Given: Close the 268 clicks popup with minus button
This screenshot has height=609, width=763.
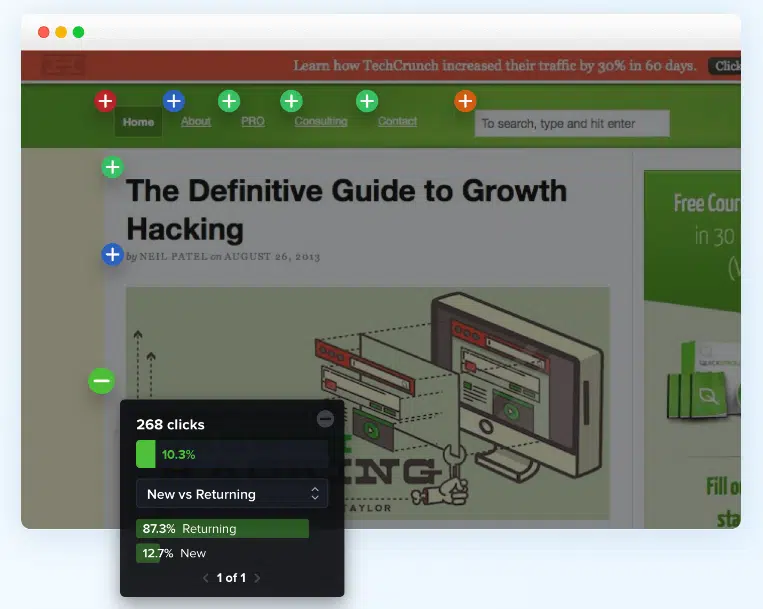Looking at the screenshot, I should pos(325,419).
